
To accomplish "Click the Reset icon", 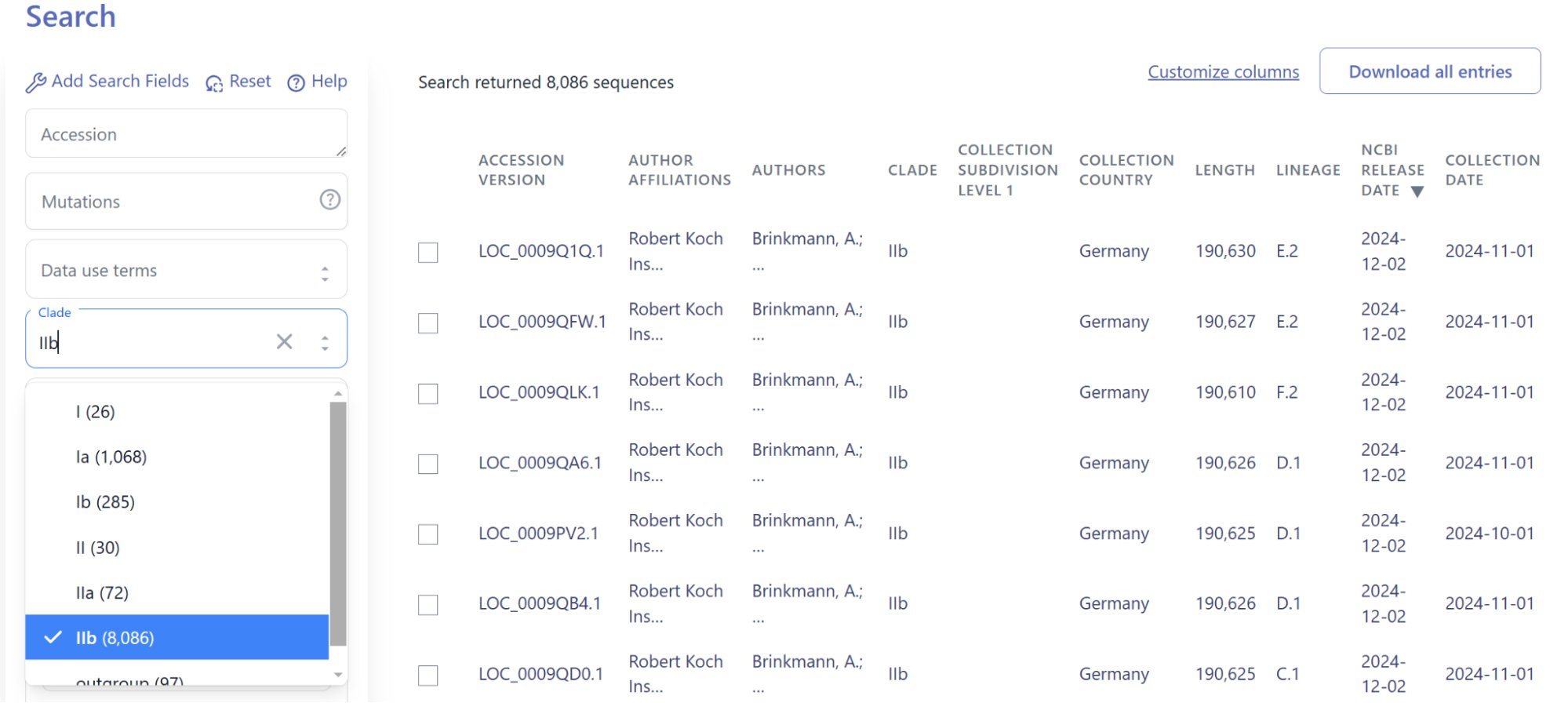I will pyautogui.click(x=214, y=83).
